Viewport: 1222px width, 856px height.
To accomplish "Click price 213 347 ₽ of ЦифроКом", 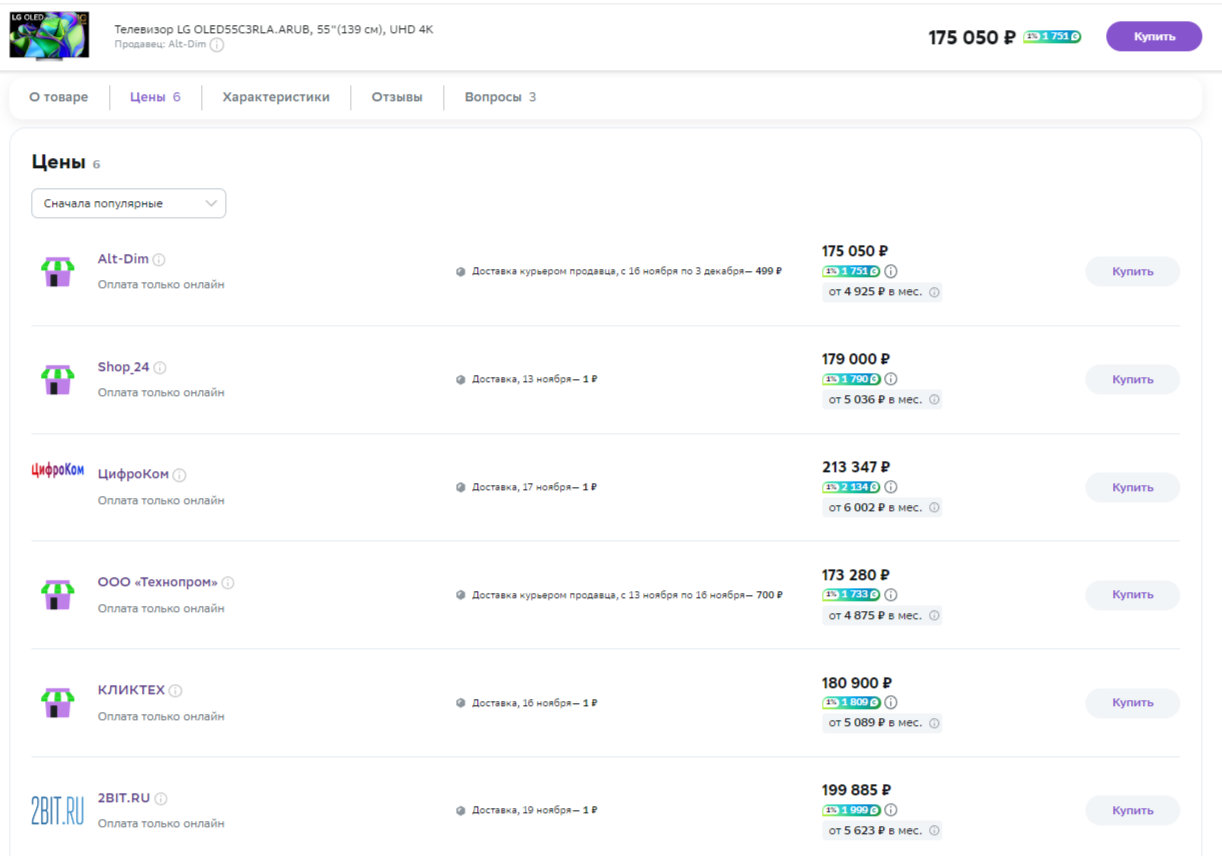I will pos(856,467).
